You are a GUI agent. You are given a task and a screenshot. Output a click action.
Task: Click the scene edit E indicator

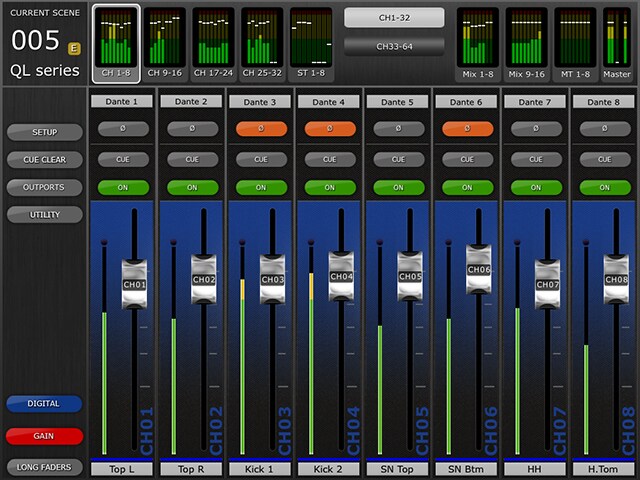(74, 47)
